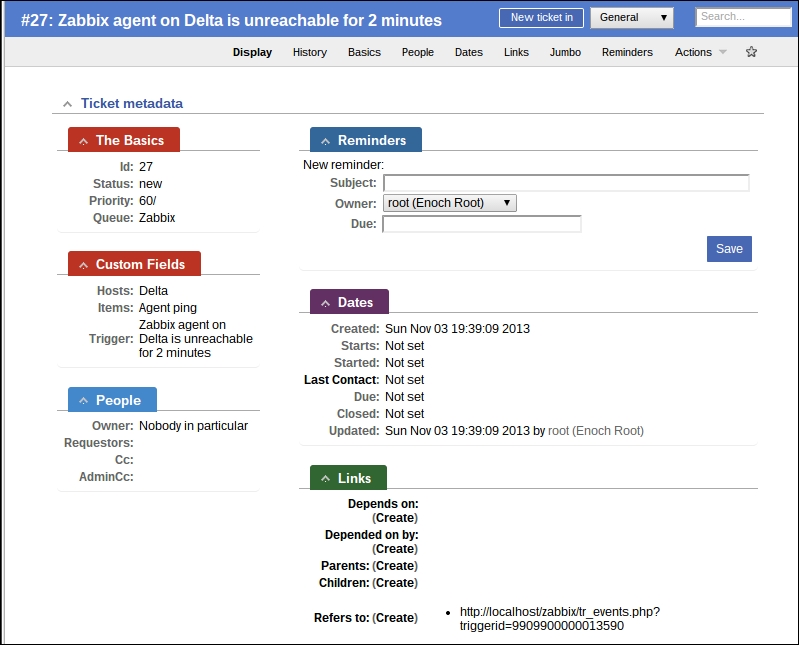
Task: Expand the Actions menu
Action: (x=700, y=52)
